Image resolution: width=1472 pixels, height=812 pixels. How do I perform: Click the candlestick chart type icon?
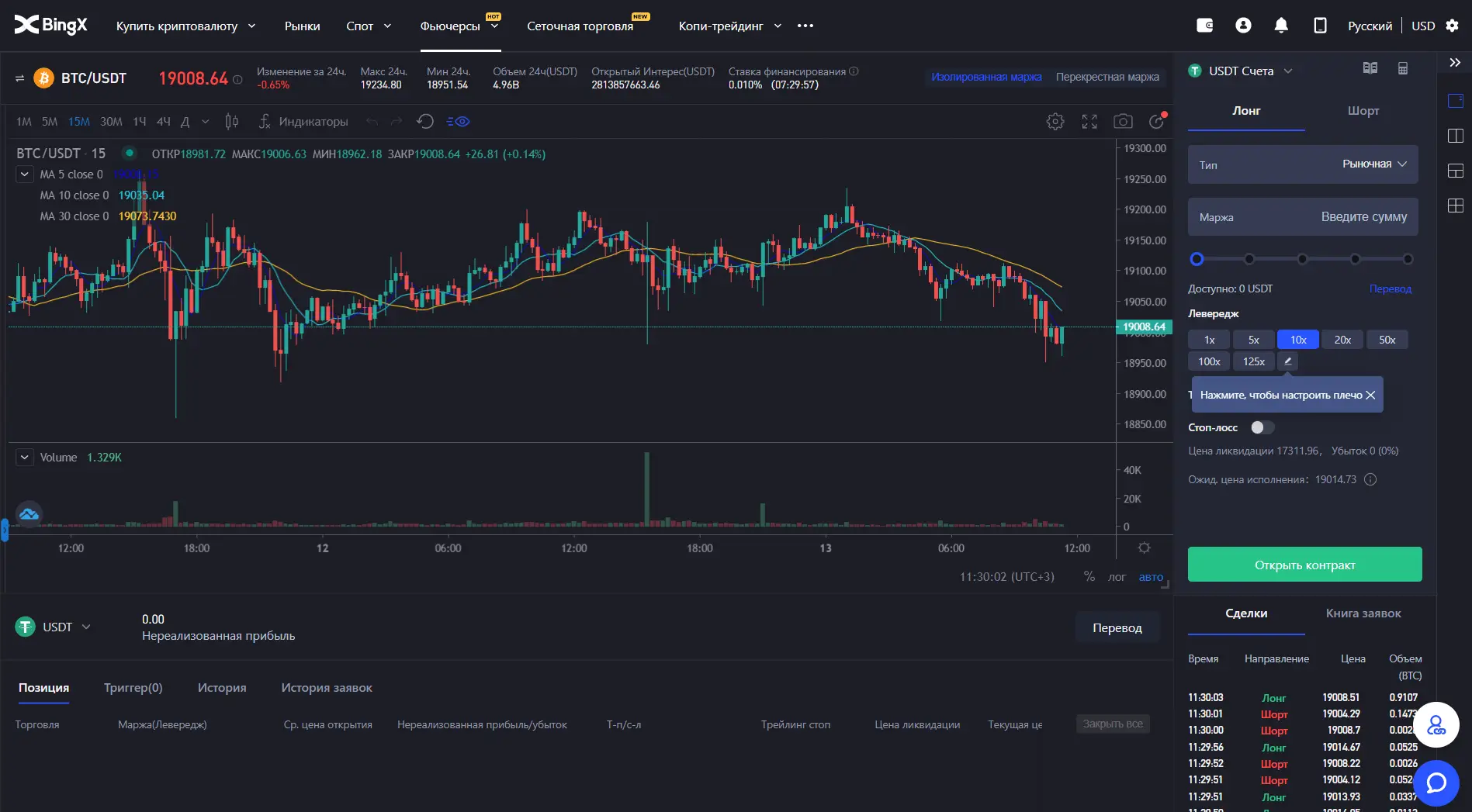tap(231, 122)
